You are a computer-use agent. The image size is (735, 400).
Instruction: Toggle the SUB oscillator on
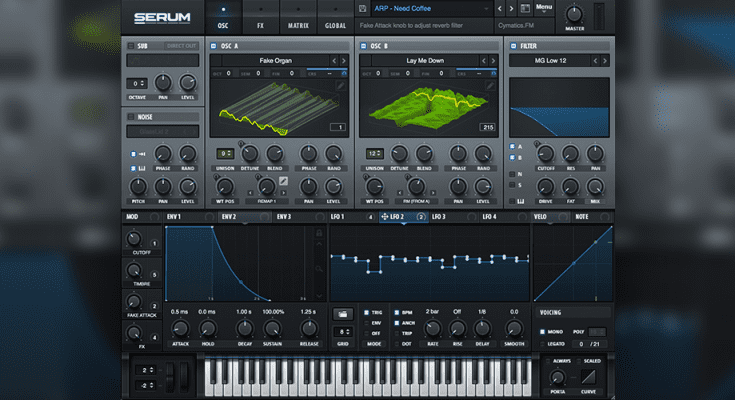point(131,46)
